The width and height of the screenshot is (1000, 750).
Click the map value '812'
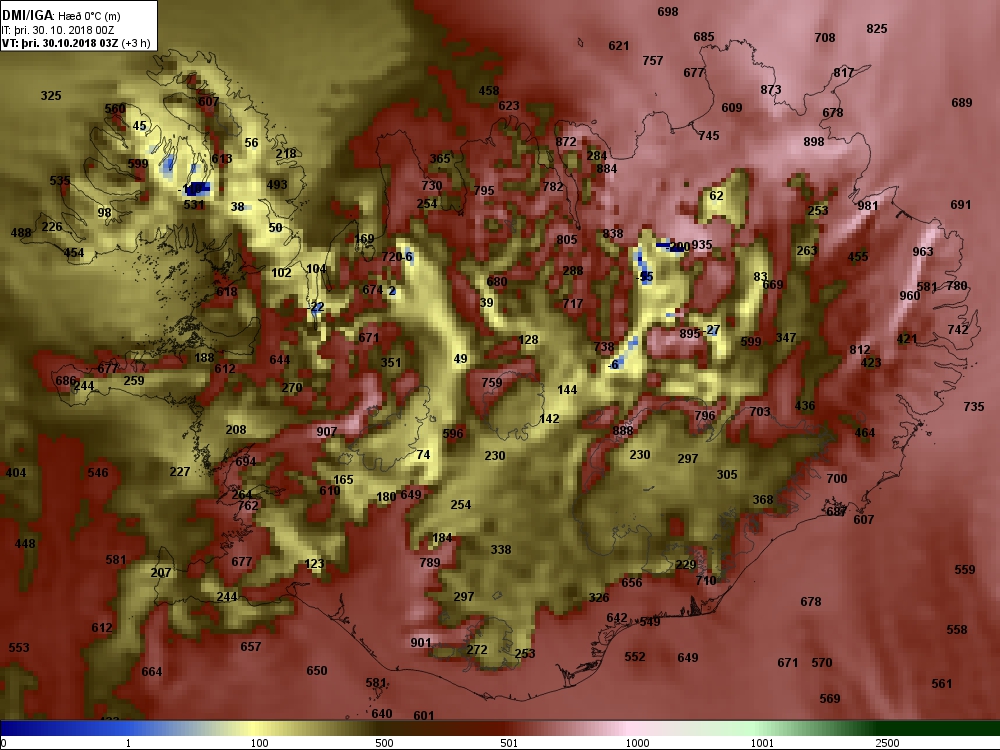click(860, 349)
